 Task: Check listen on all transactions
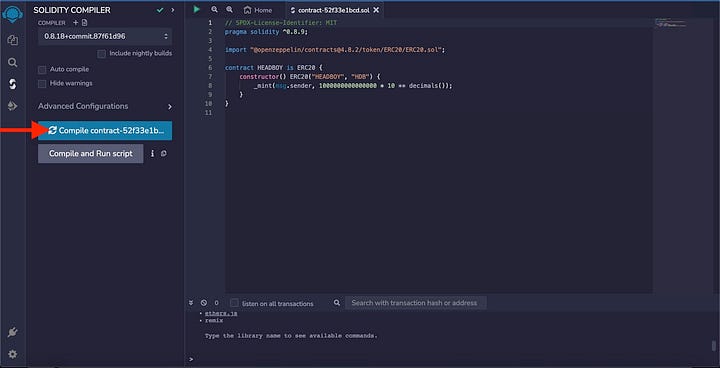(x=234, y=303)
